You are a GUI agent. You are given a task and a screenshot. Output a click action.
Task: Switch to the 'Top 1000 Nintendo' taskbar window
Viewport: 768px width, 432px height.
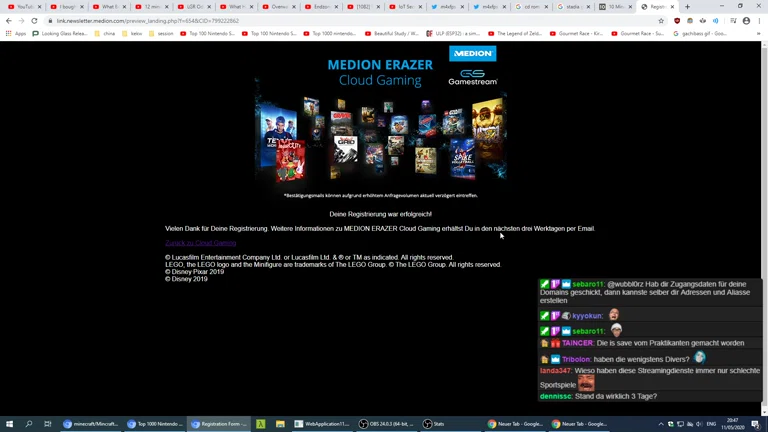tap(155, 424)
